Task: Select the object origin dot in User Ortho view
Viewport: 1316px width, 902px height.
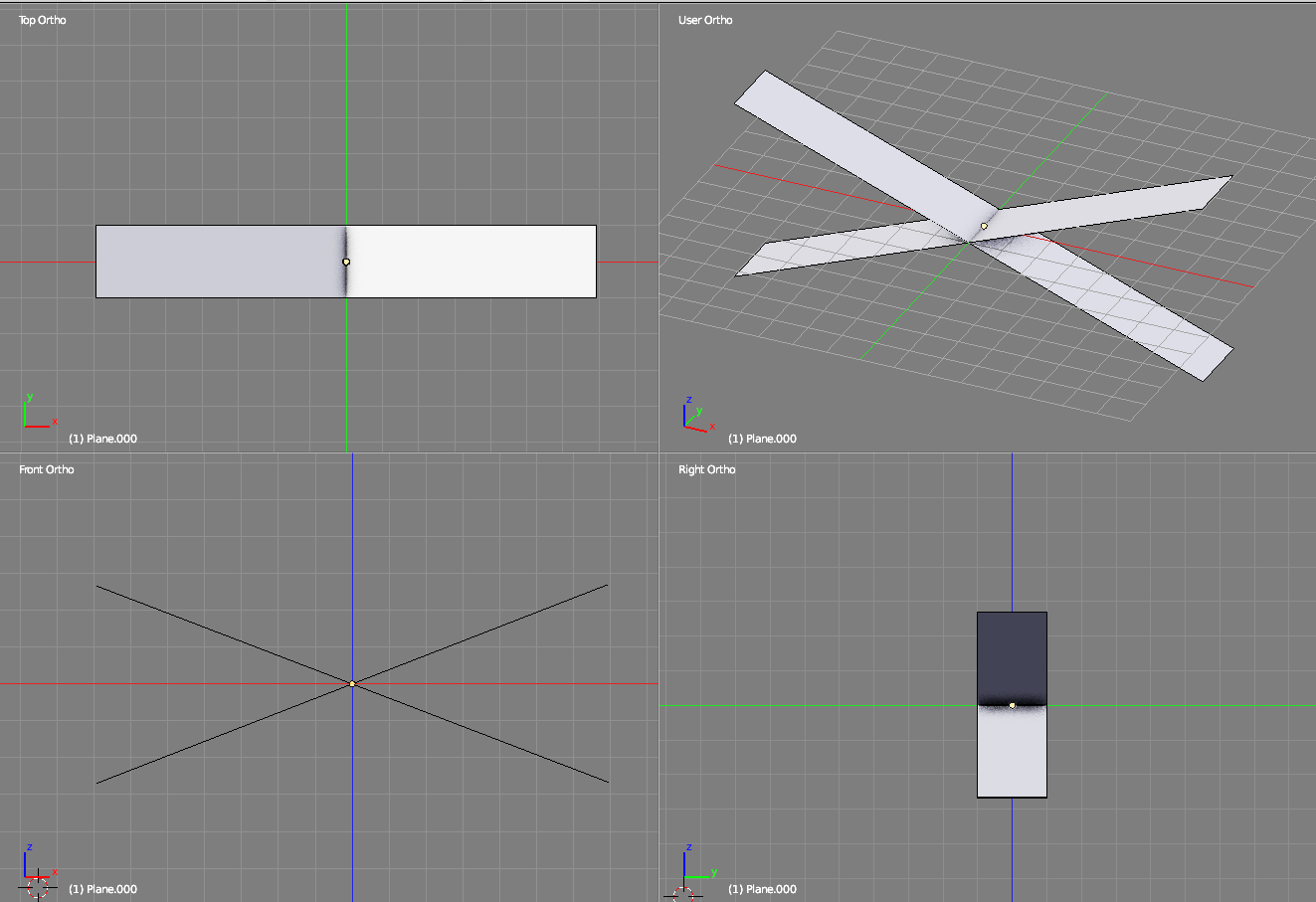Action: (x=984, y=226)
